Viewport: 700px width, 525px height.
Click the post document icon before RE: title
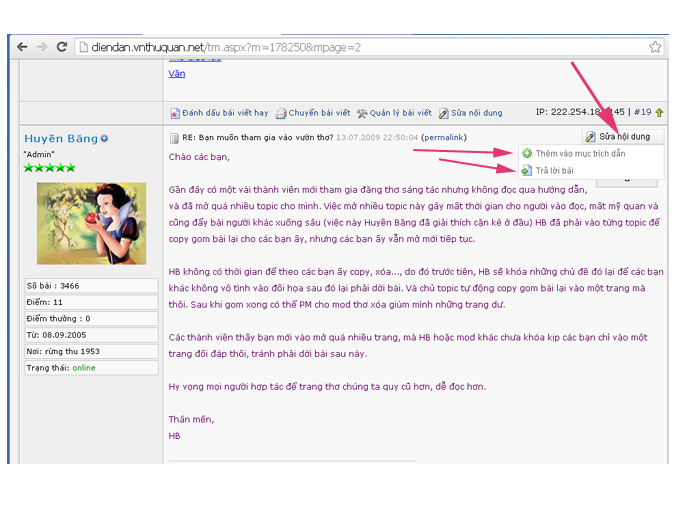(174, 138)
